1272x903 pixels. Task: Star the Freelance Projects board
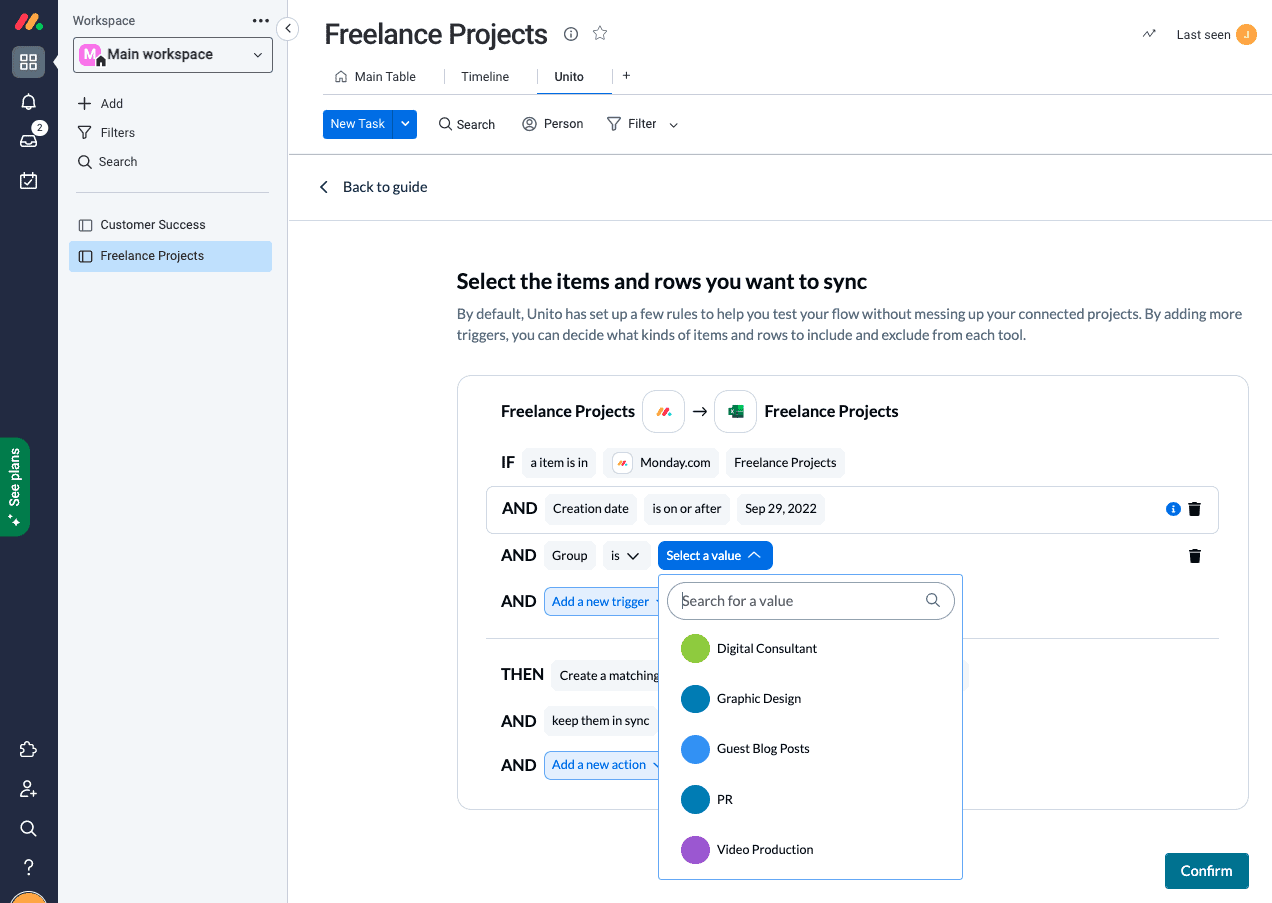pyautogui.click(x=600, y=33)
